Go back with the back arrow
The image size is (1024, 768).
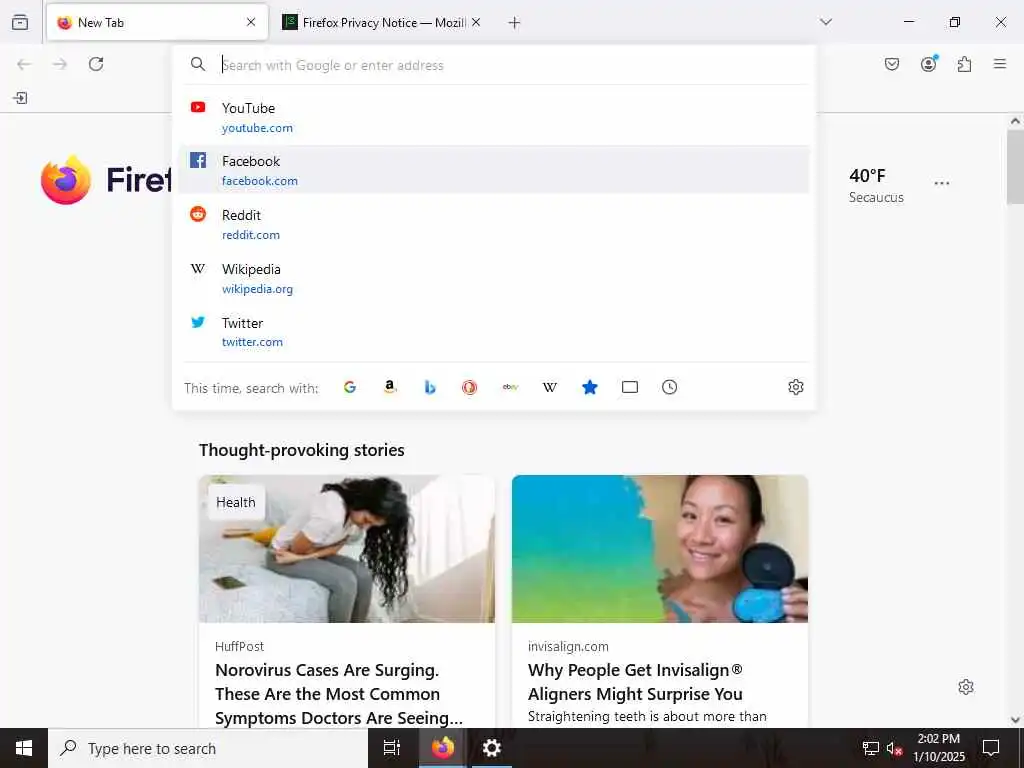click(24, 64)
